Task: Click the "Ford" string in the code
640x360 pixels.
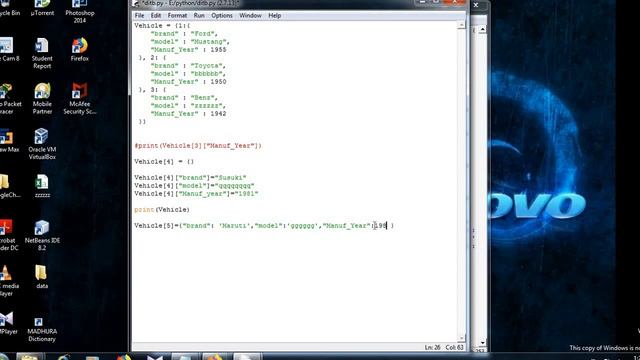Action: pyautogui.click(x=204, y=34)
